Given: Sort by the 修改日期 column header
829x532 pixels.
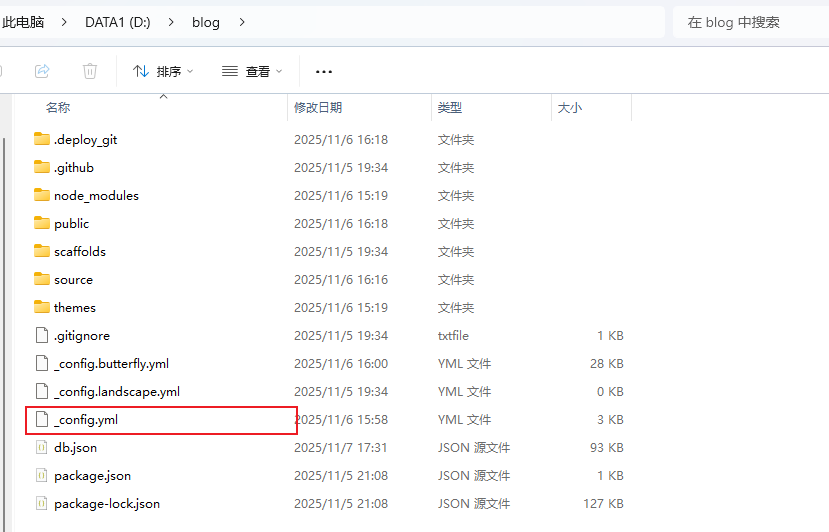Looking at the screenshot, I should tap(318, 107).
